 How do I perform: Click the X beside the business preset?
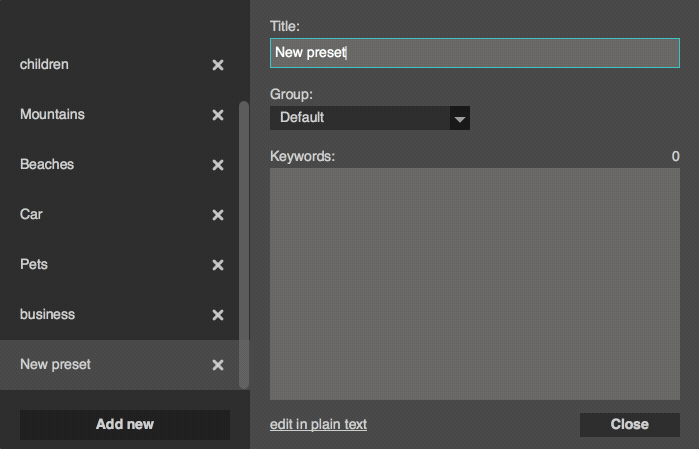[218, 315]
